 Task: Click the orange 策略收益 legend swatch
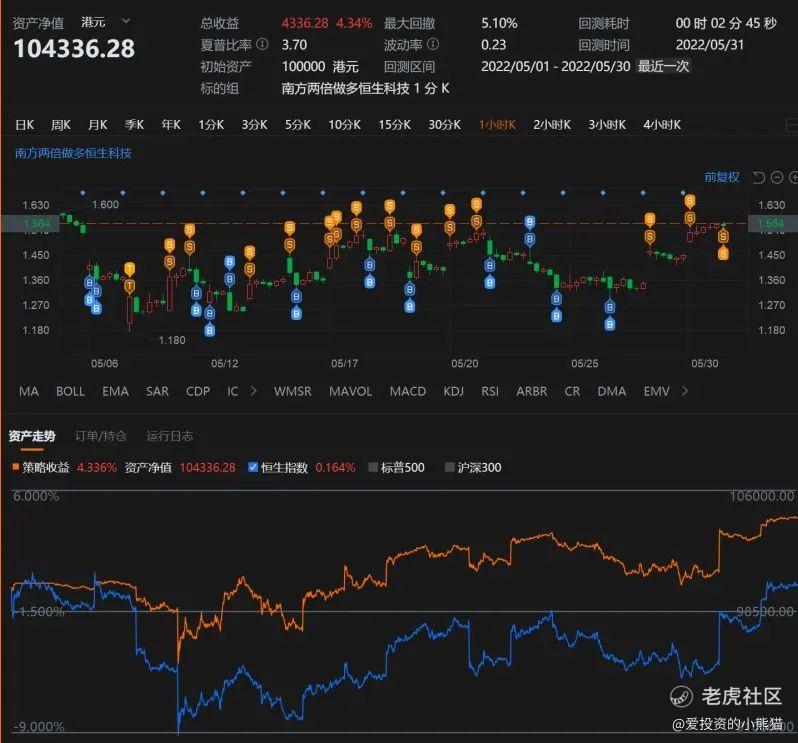click(x=15, y=467)
